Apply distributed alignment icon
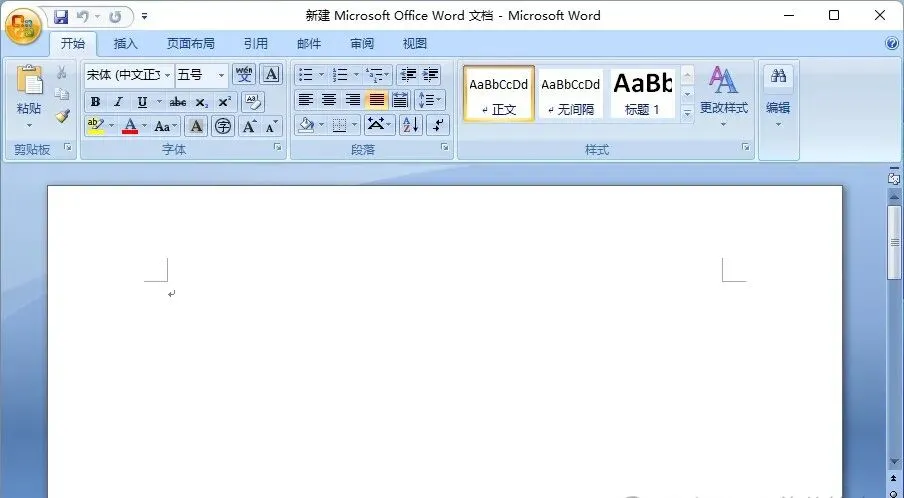The height and width of the screenshot is (498, 904). pyautogui.click(x=400, y=100)
